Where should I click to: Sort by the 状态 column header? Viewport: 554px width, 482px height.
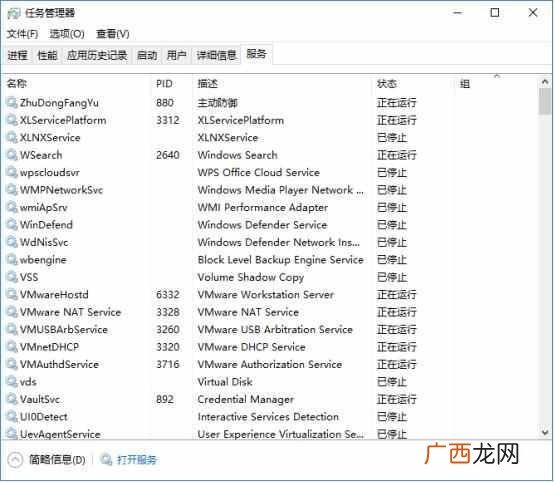pos(387,84)
